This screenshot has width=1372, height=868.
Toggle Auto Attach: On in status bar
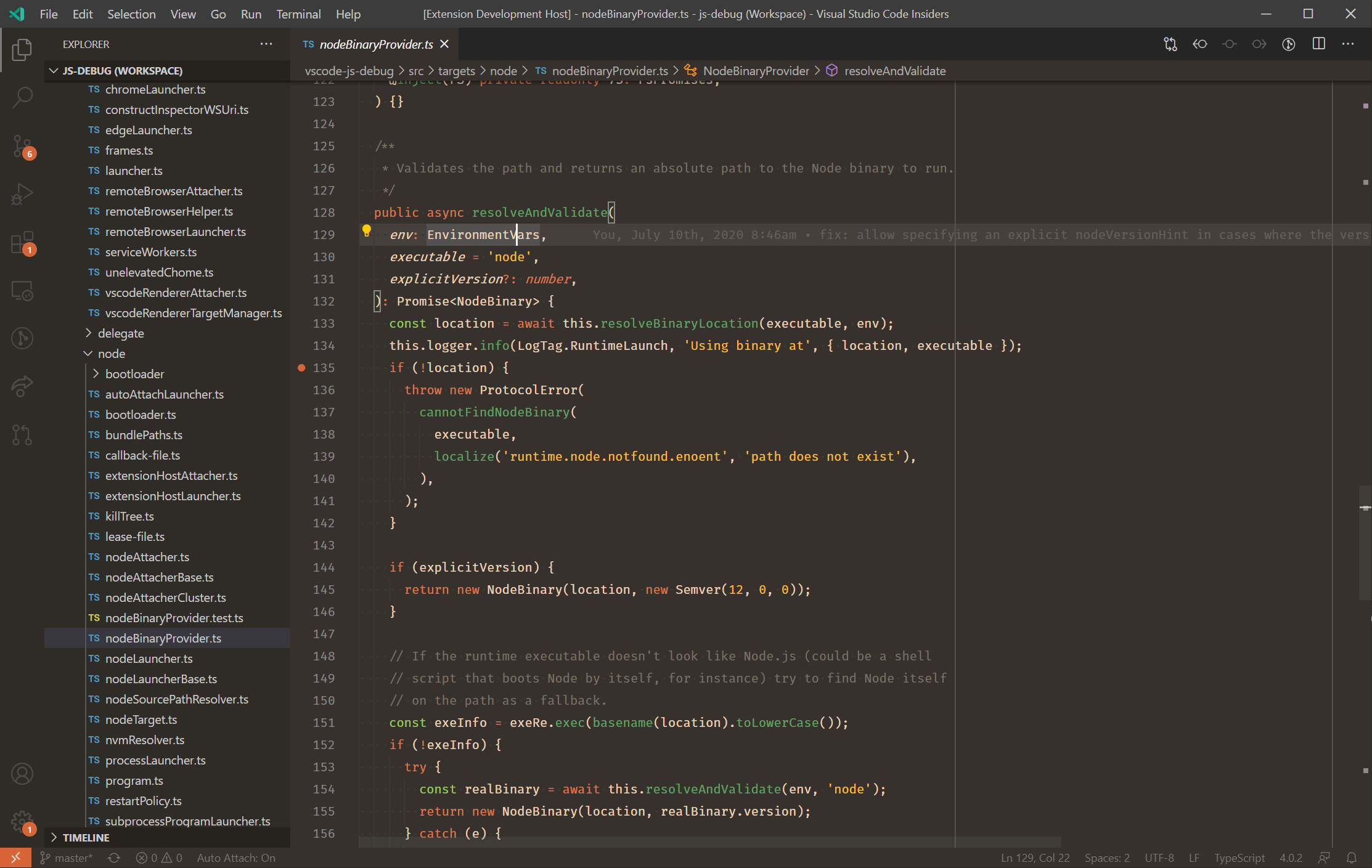tap(235, 858)
